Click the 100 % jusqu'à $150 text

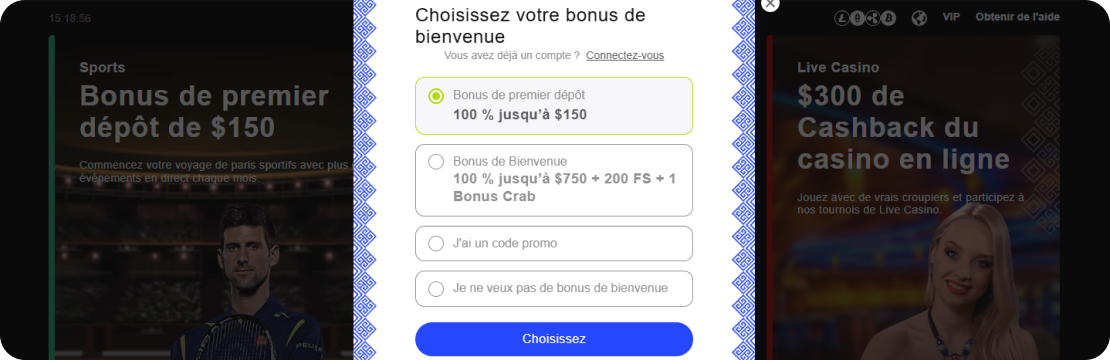pyautogui.click(x=520, y=114)
